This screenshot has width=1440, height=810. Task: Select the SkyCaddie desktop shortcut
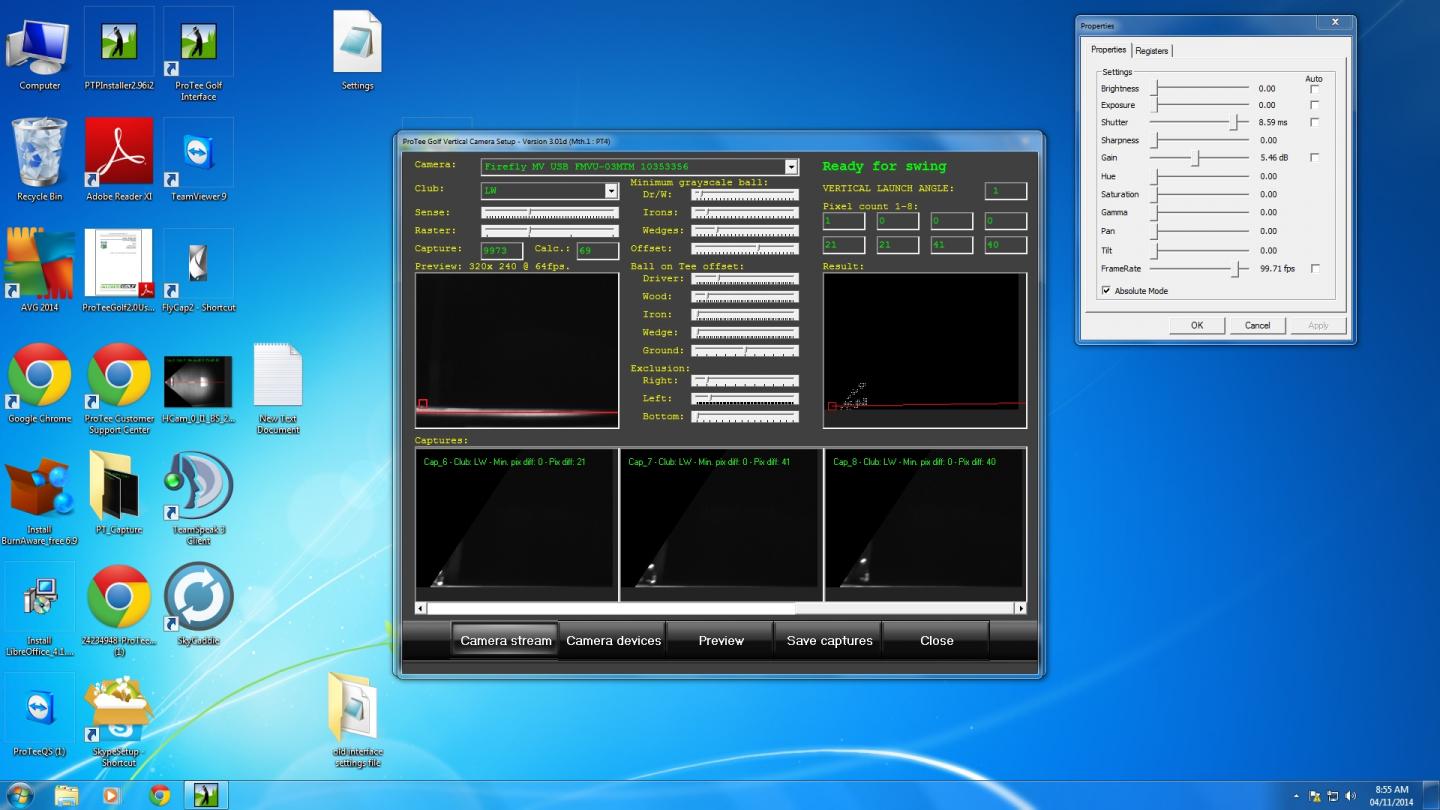(x=198, y=604)
